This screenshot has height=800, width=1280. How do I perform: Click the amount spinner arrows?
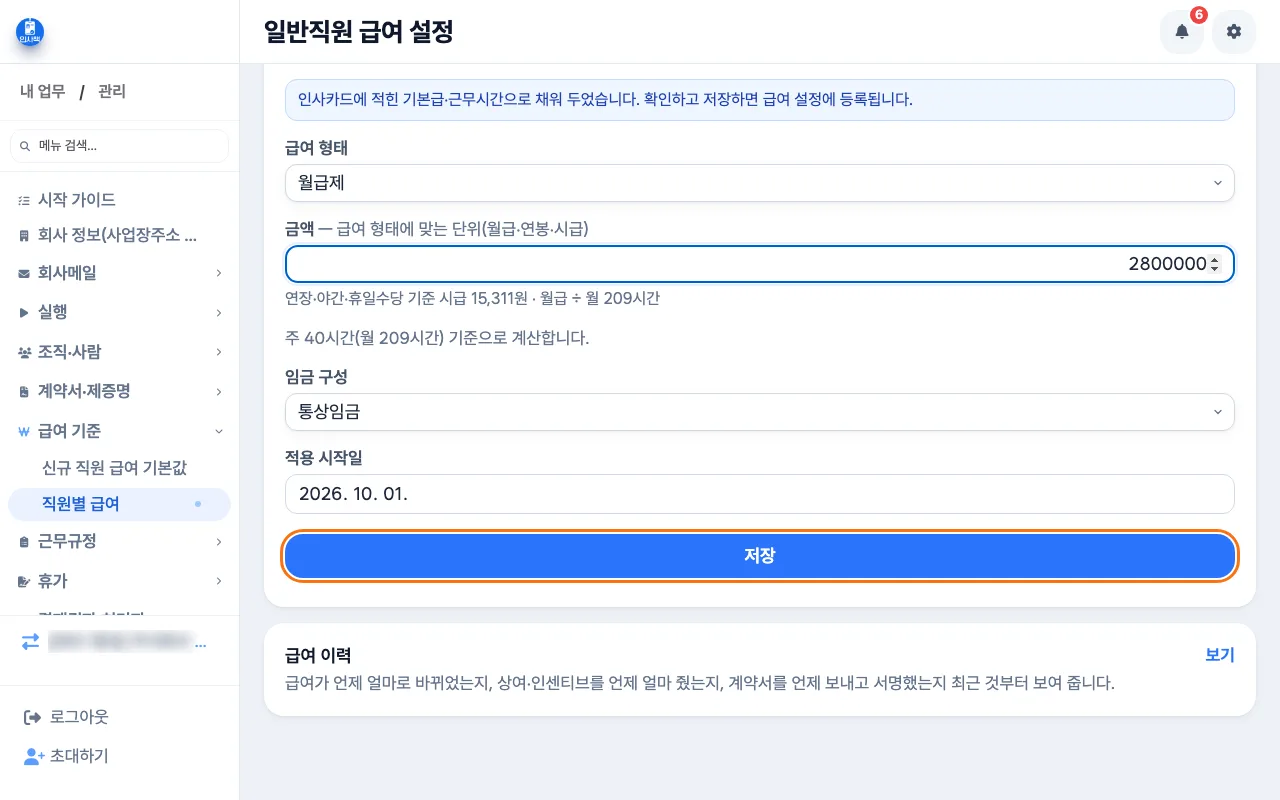point(1214,265)
